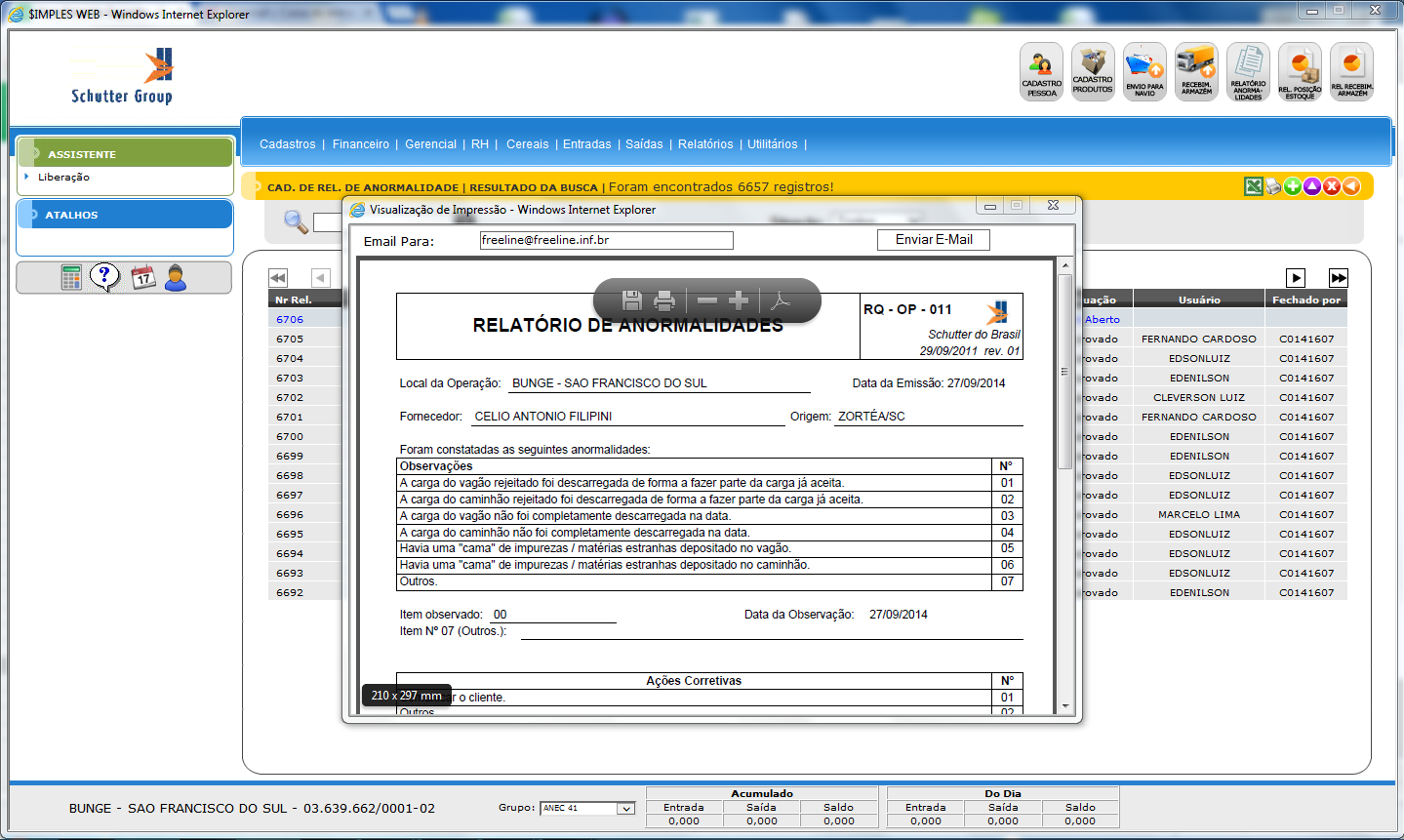Open the Envio Para Navio shortcut
1404x840 pixels.
[1144, 71]
